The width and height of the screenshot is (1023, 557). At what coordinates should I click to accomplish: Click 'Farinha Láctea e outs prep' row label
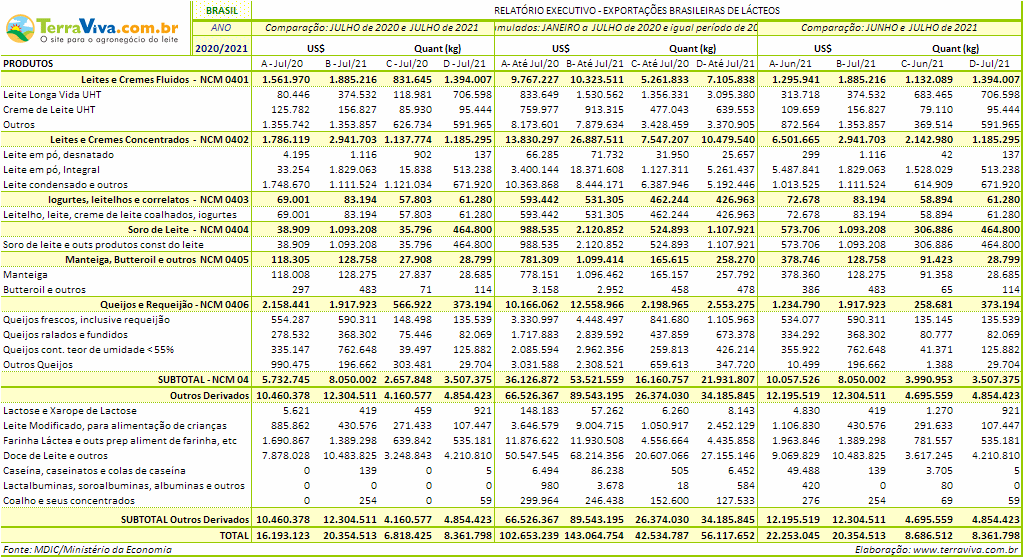tap(120, 442)
